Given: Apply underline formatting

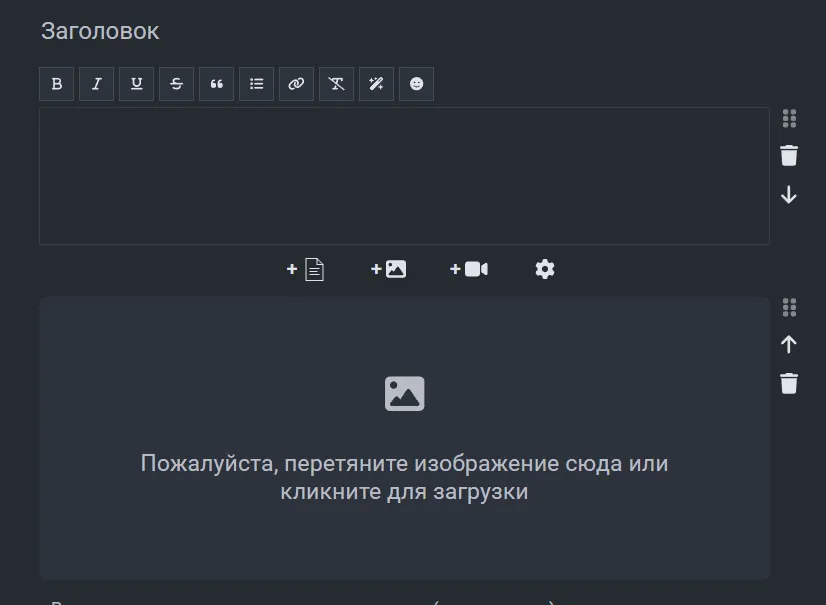Looking at the screenshot, I should [136, 84].
